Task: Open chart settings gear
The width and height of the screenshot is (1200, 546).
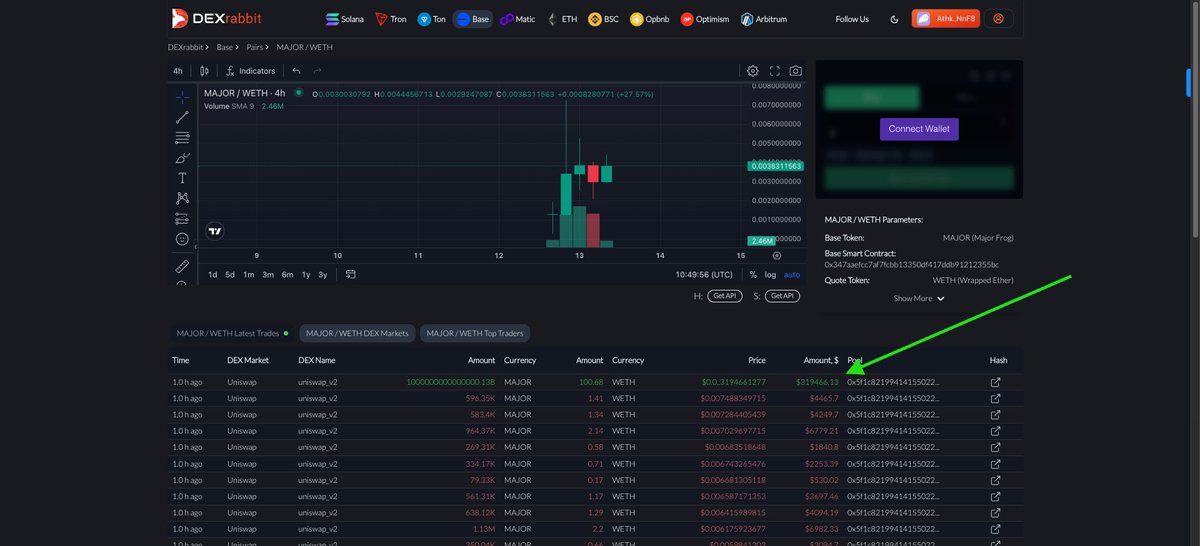Action: (x=753, y=71)
